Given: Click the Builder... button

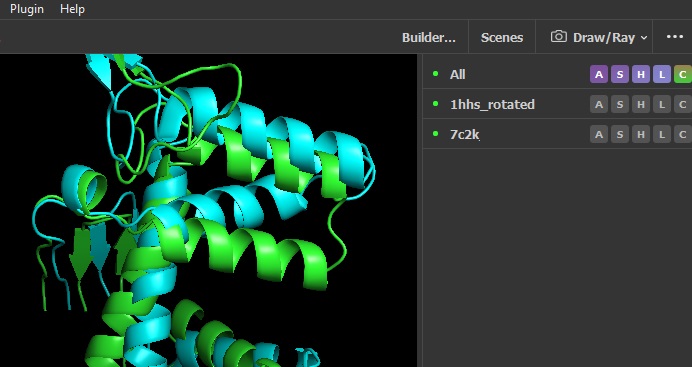Looking at the screenshot, I should coord(429,37).
